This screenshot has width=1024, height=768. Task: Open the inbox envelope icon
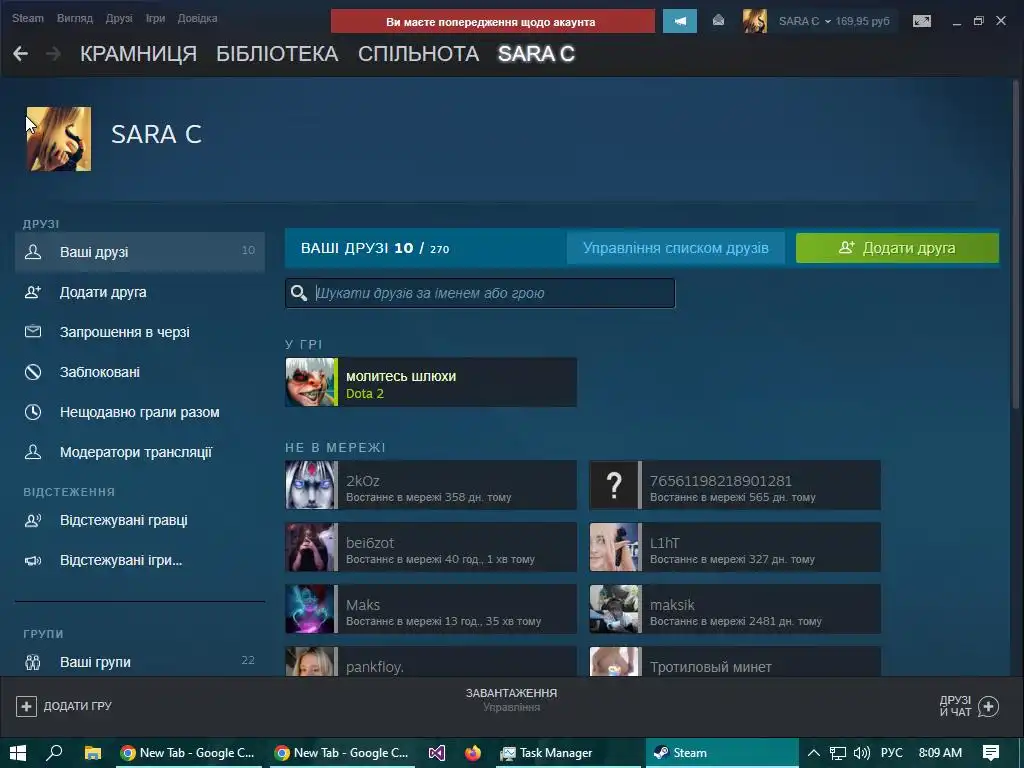click(x=718, y=21)
